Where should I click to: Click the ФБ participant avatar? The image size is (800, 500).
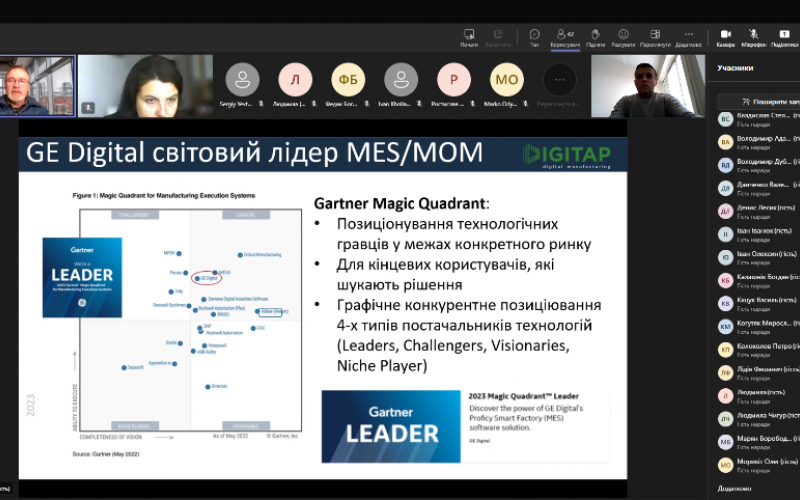tap(348, 80)
